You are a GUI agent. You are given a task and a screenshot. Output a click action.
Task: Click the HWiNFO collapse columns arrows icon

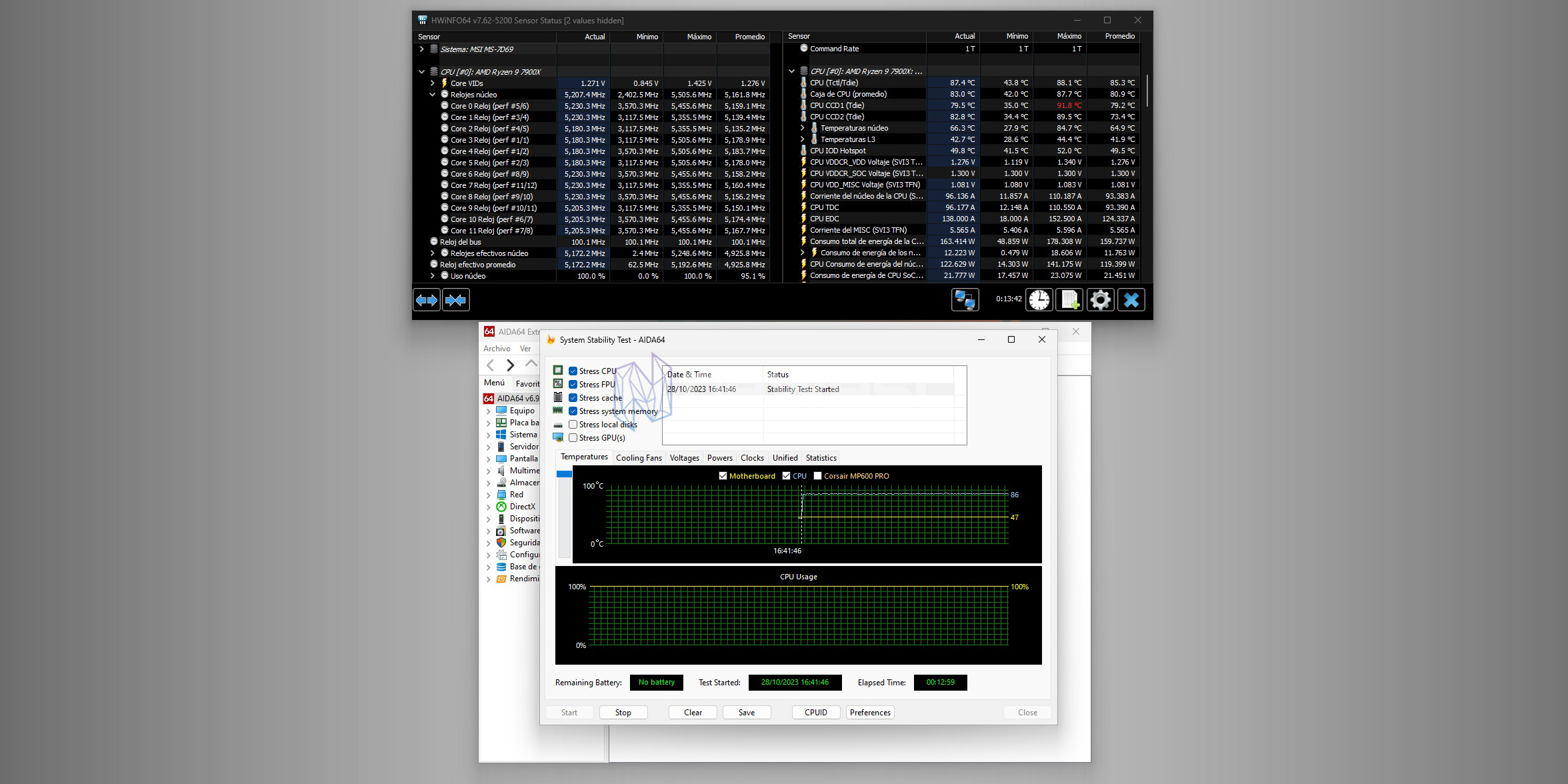(456, 300)
